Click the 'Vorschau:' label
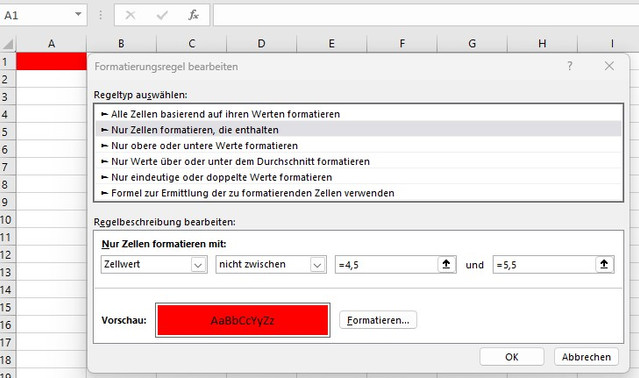 click(124, 320)
